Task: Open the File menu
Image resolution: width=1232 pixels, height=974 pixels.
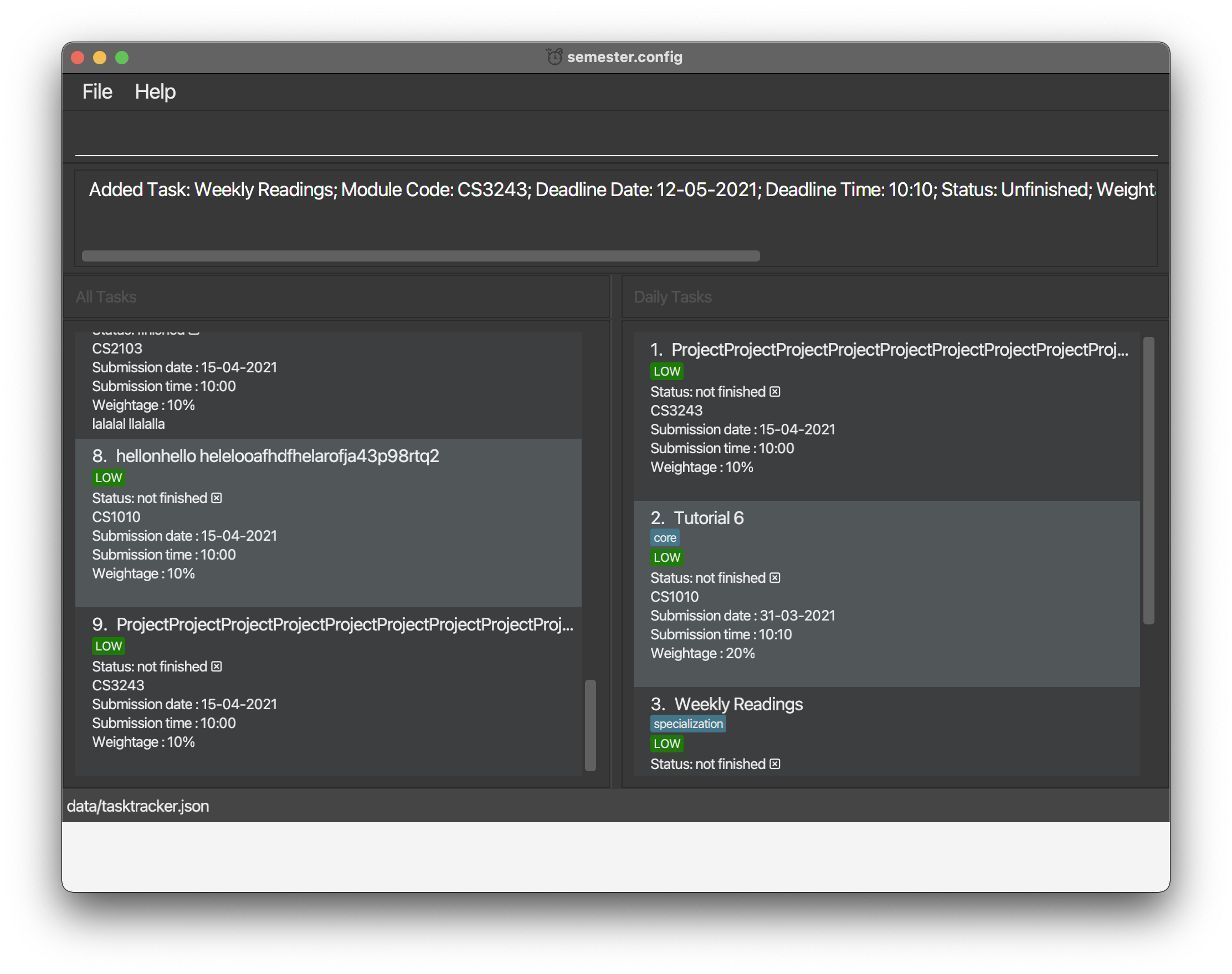Action: 97,92
